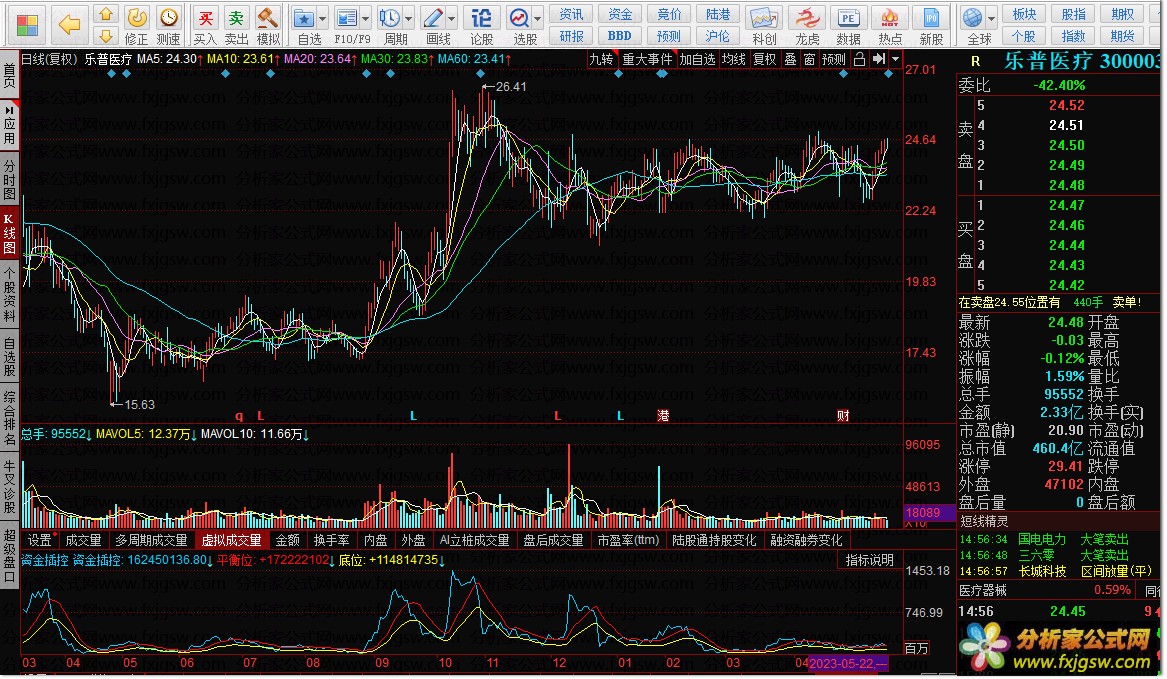Viewport: 1167px width, 679px height.
Task: Switch to the 多周期成交量 tab
Action: point(151,541)
